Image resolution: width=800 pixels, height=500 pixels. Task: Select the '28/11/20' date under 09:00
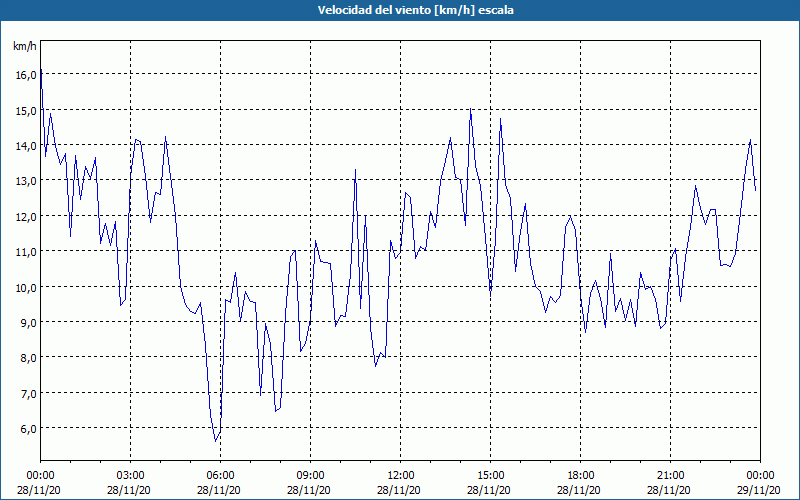309,490
